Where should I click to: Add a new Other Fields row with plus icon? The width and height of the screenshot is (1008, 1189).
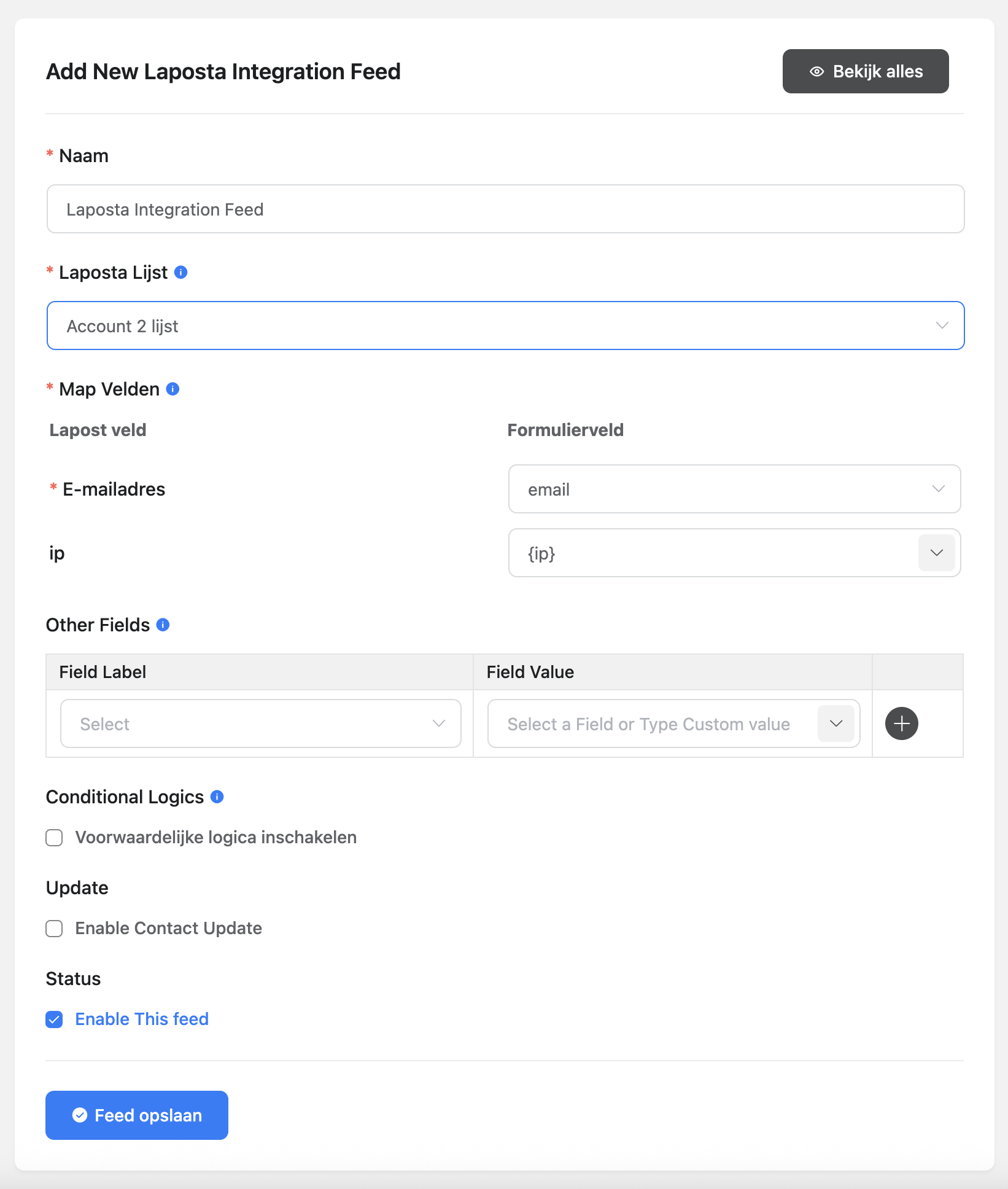[x=902, y=723]
